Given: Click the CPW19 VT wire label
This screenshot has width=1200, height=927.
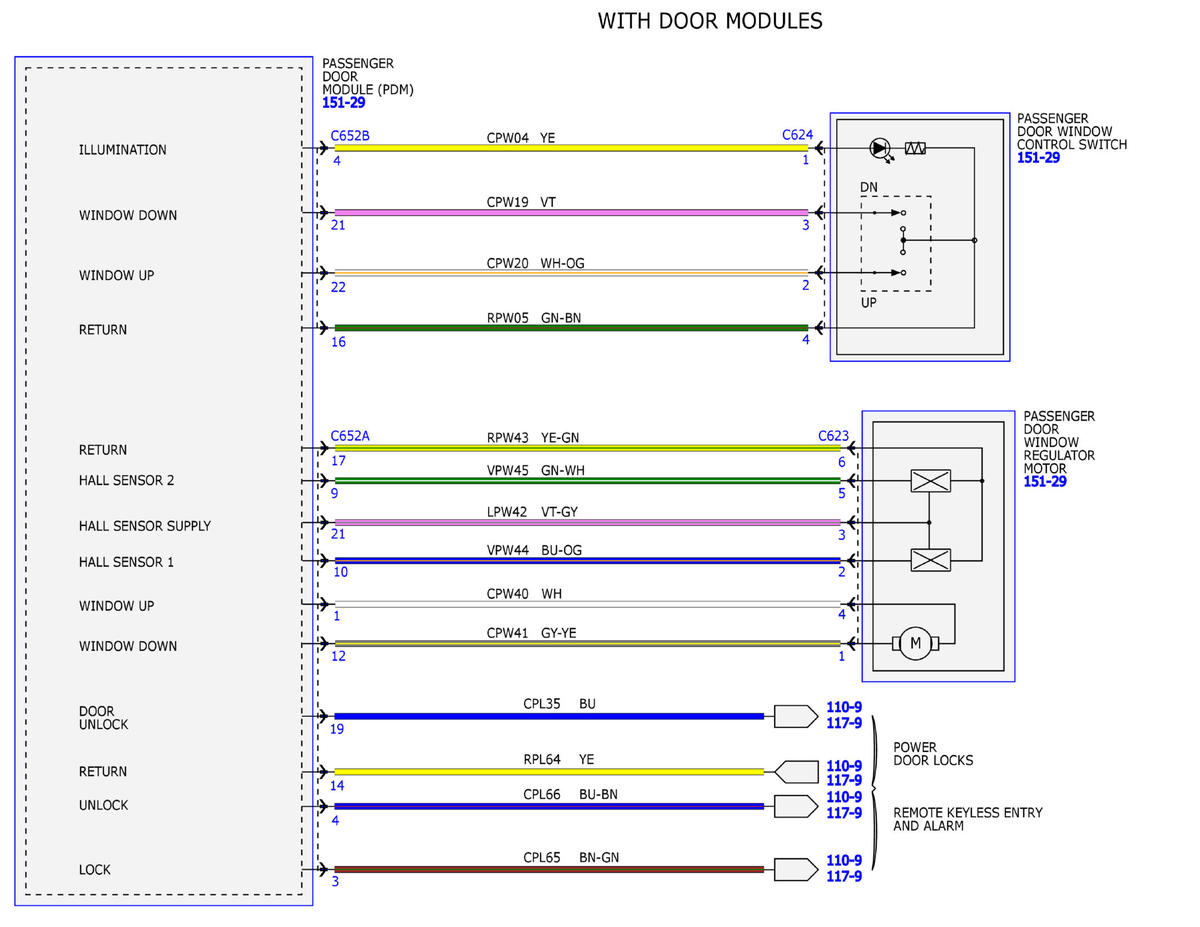Looking at the screenshot, I should pyautogui.click(x=521, y=202).
